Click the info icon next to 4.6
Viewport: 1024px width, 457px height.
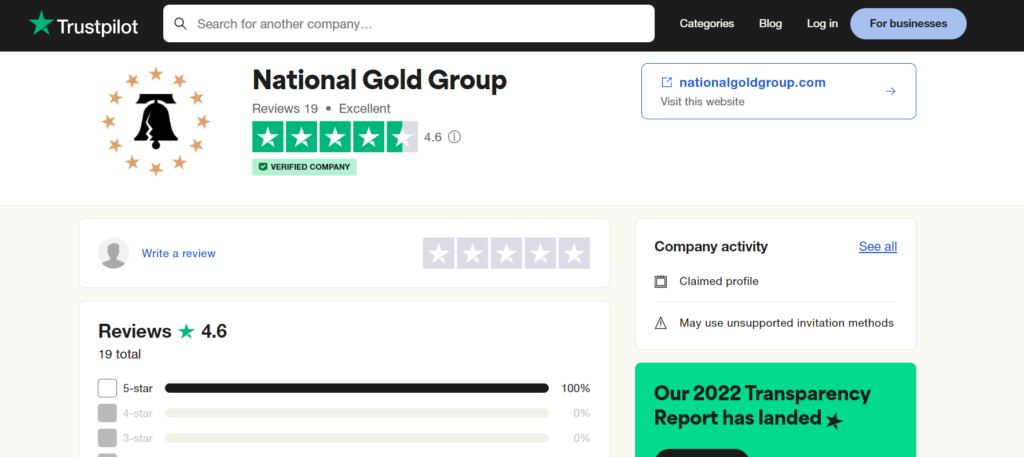[x=455, y=137]
